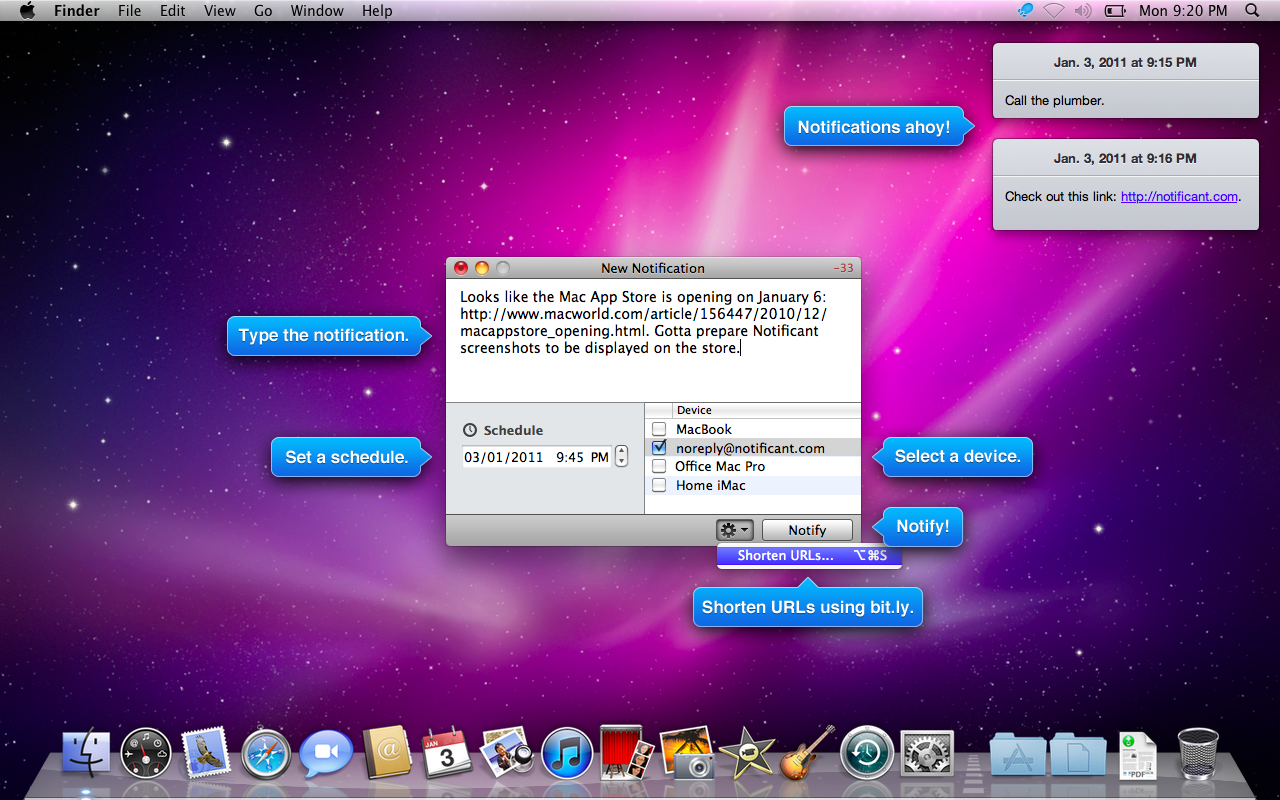The height and width of the screenshot is (800, 1280).
Task: Tick the Home iMac checkbox
Action: [x=659, y=485]
